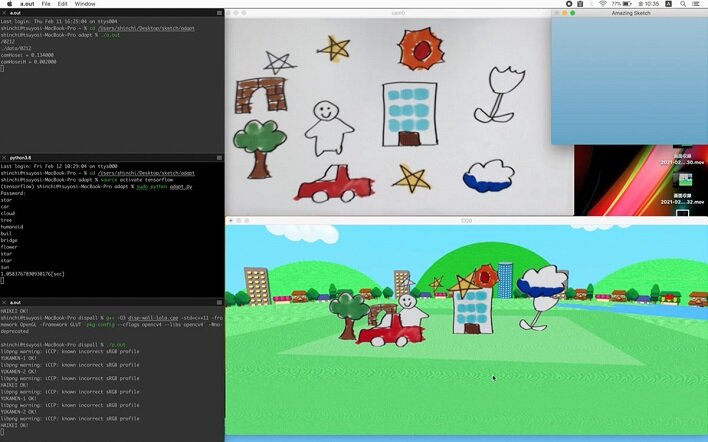Image resolution: width=708 pixels, height=442 pixels.
Task: Select the a.out terminal tab at top
Action: point(15,13)
